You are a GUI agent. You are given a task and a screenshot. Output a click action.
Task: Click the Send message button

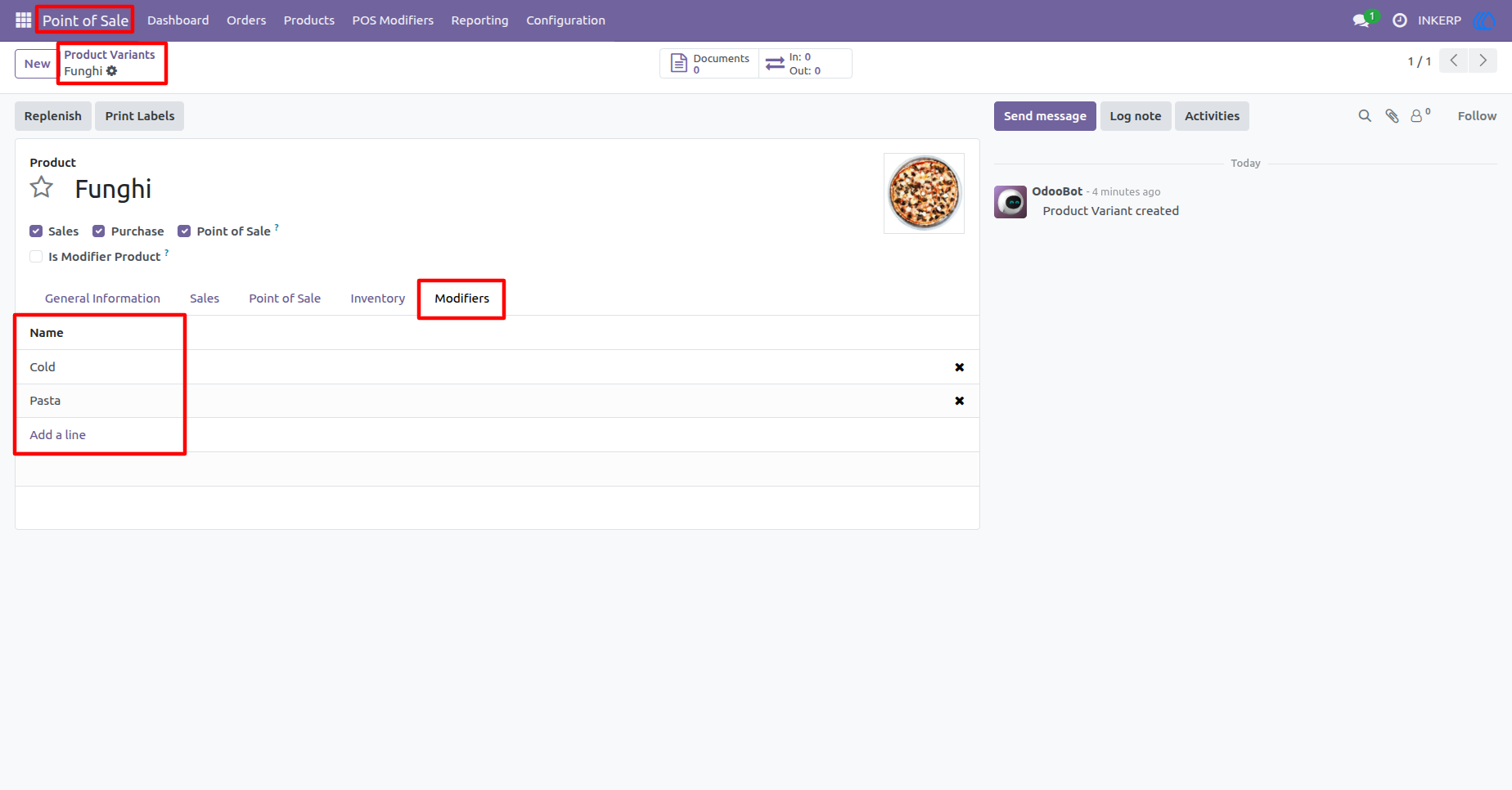pos(1045,116)
